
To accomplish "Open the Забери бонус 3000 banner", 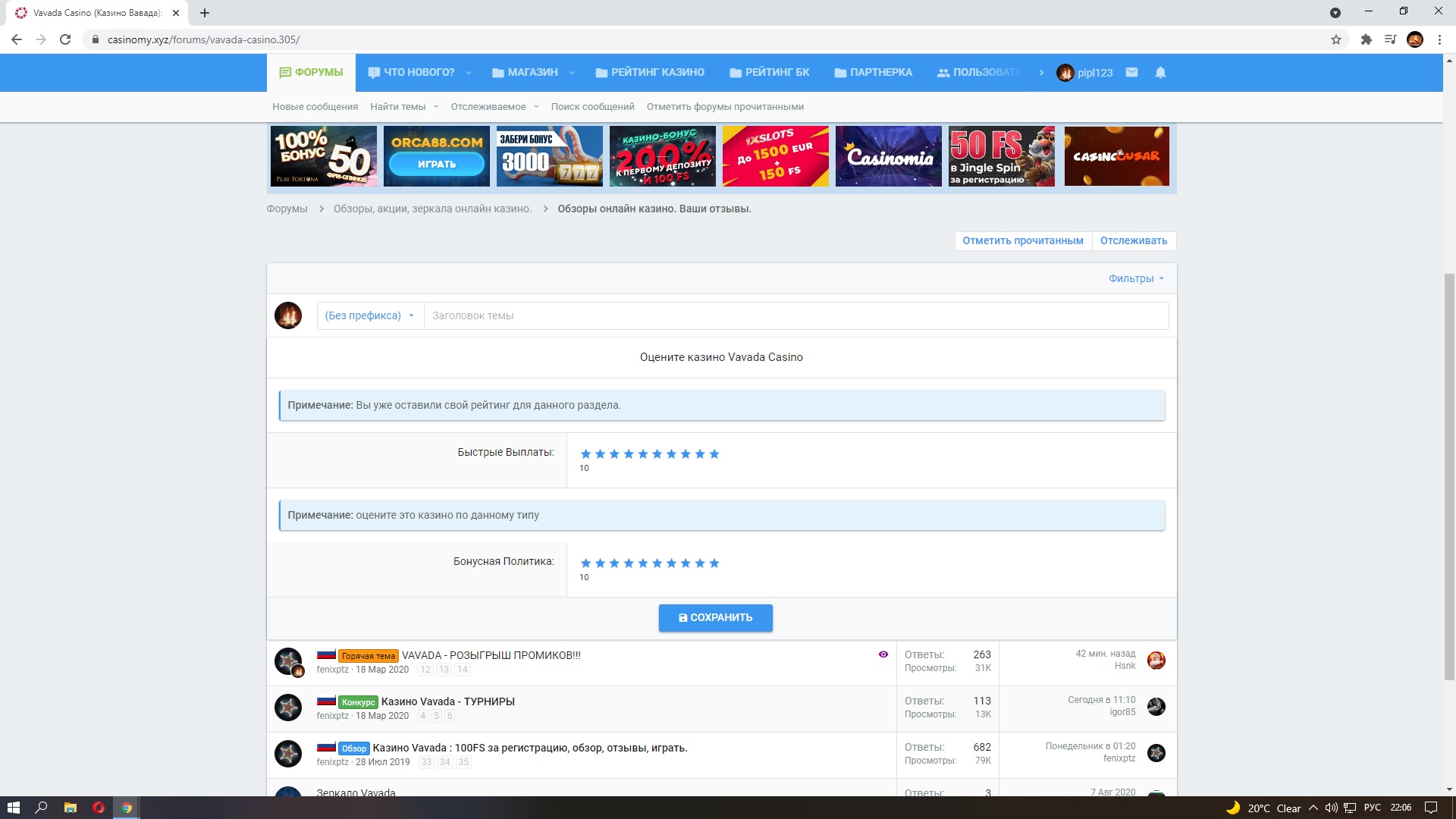I will (550, 156).
